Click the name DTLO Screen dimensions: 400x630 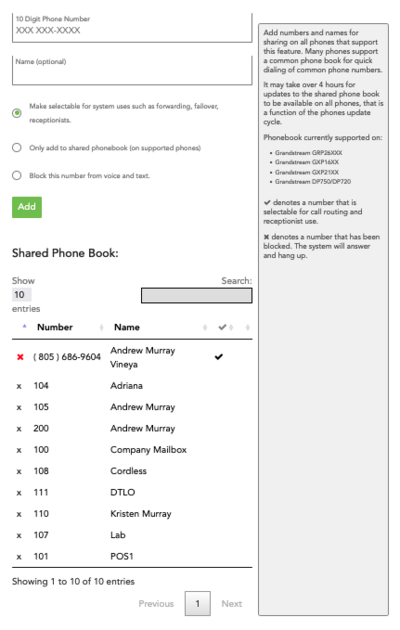point(122,492)
